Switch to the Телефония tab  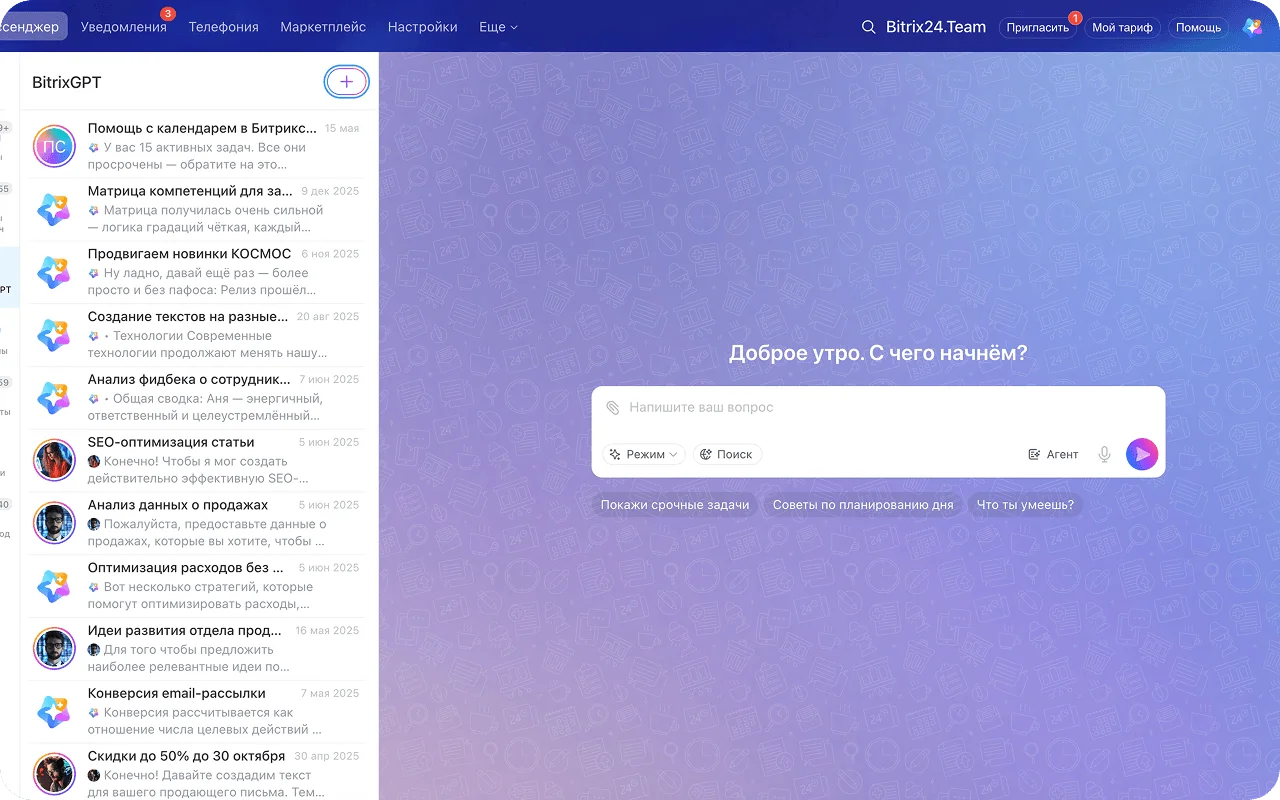pyautogui.click(x=223, y=27)
